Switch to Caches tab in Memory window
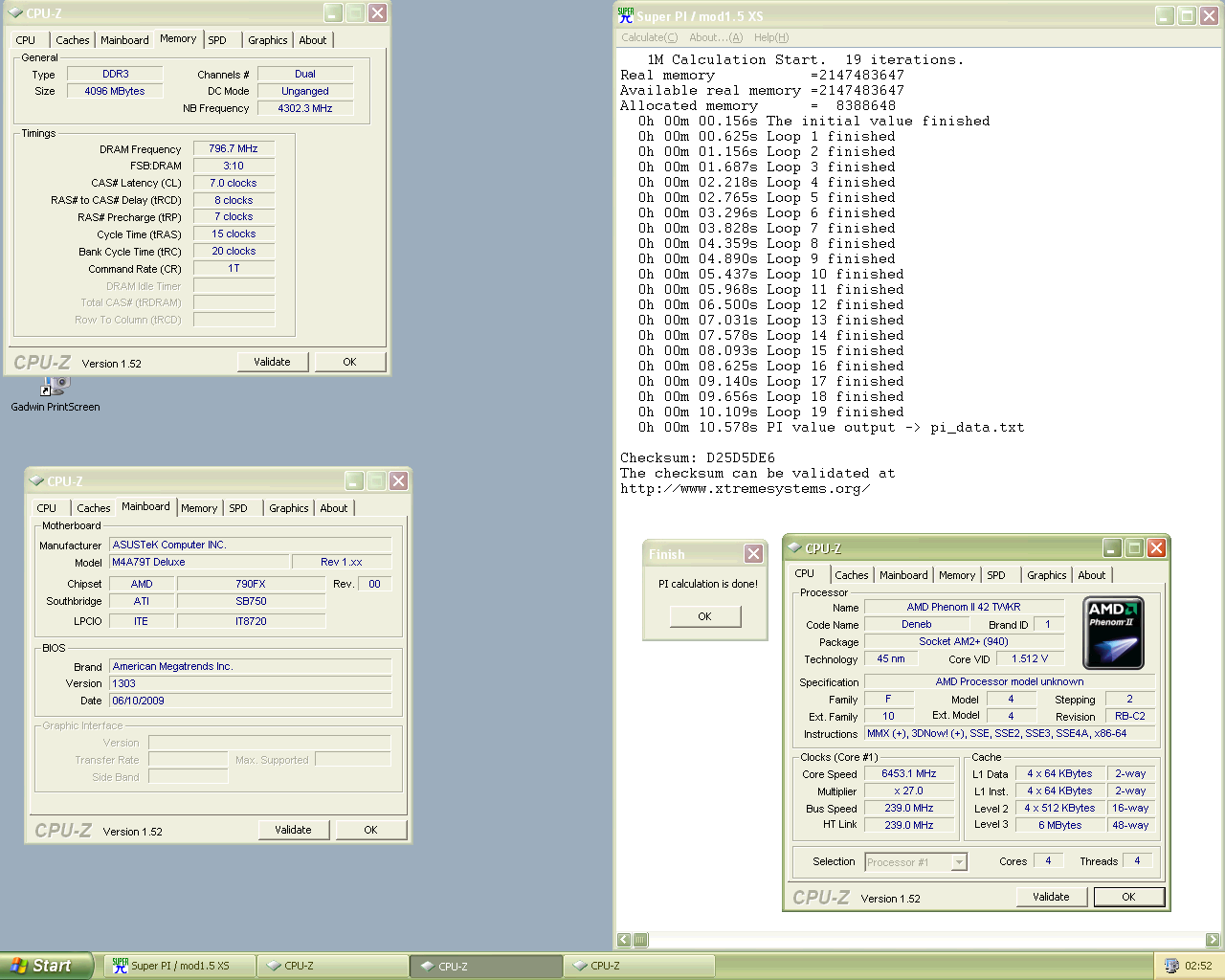Screen dimensions: 1225x980 72,40
